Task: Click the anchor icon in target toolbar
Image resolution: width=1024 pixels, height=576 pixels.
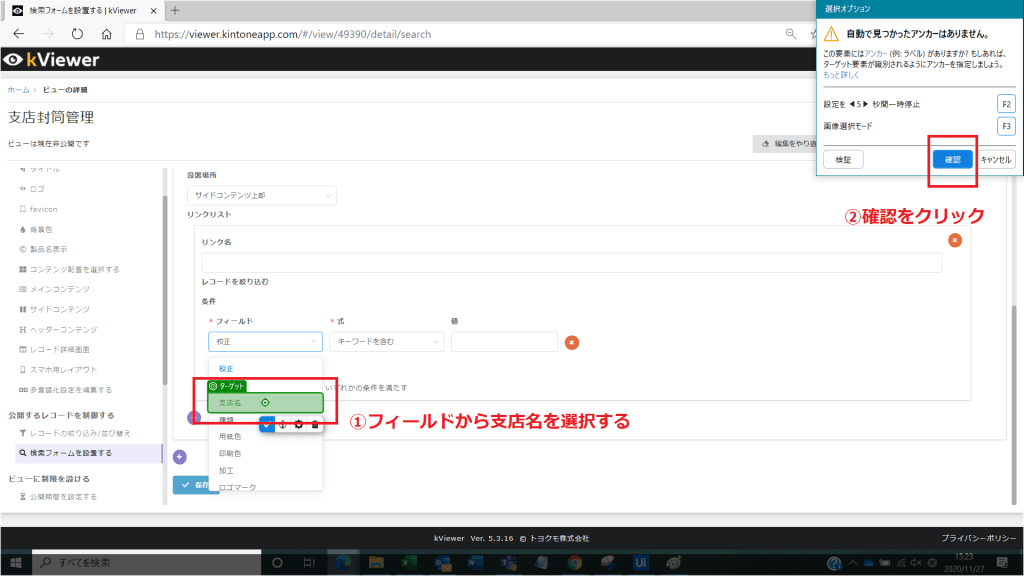Action: tap(282, 425)
